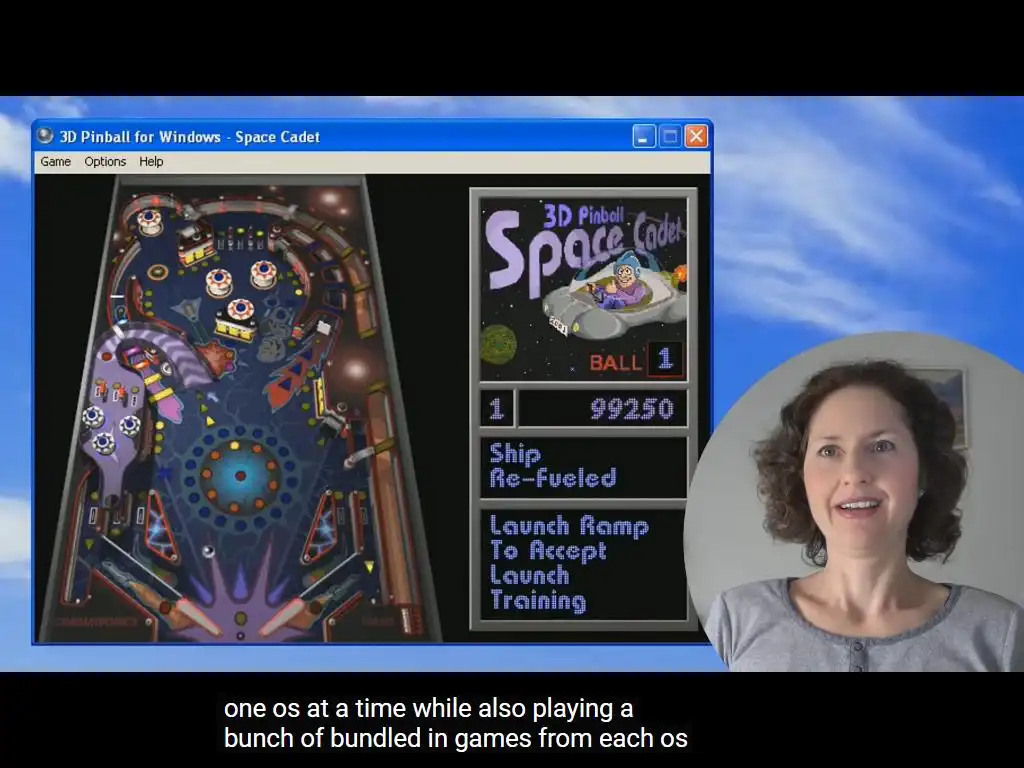
Task: Click the score value 99250
Action: pyautogui.click(x=632, y=409)
